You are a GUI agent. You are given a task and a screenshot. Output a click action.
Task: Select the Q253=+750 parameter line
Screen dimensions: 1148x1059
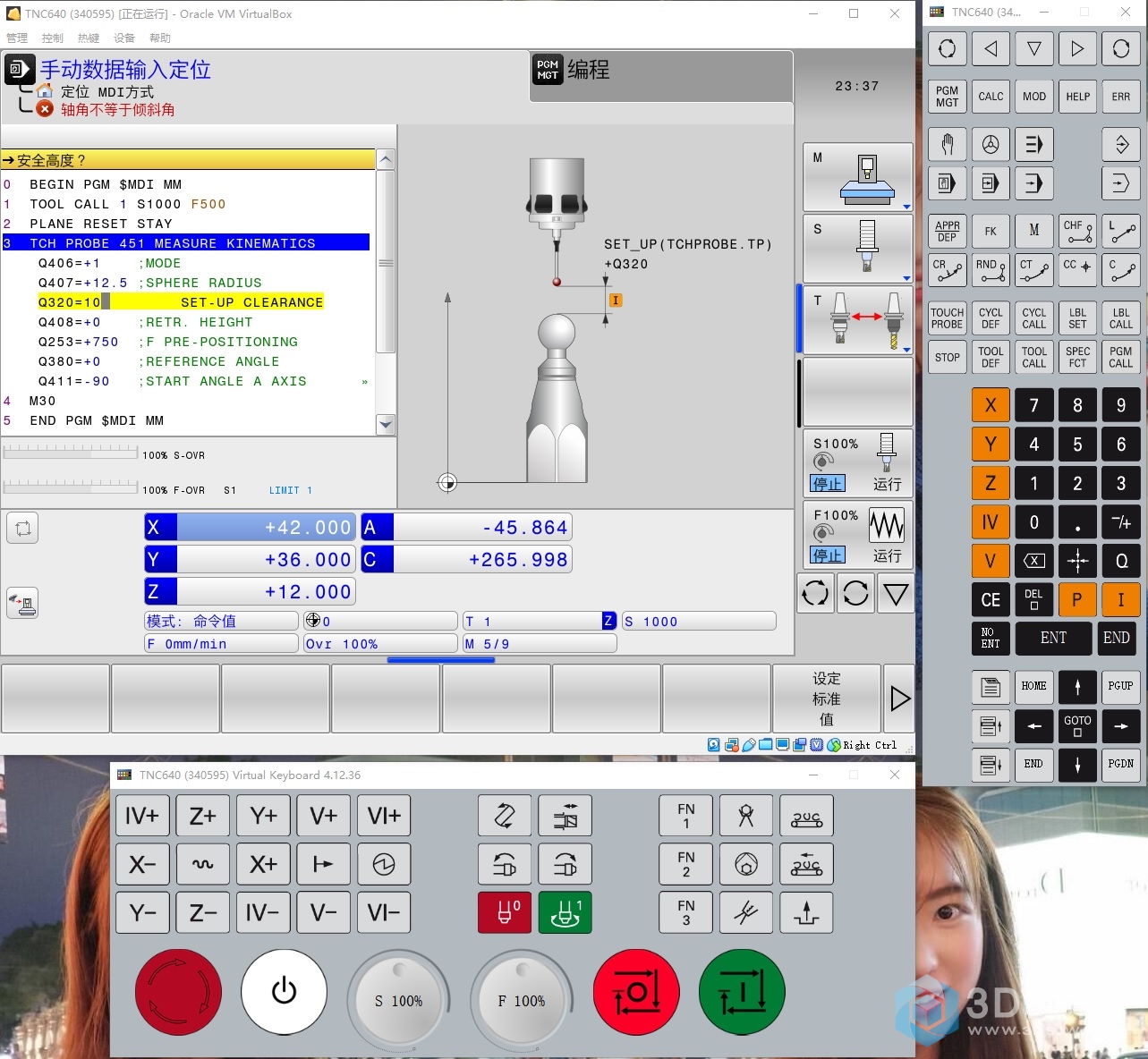coord(168,342)
